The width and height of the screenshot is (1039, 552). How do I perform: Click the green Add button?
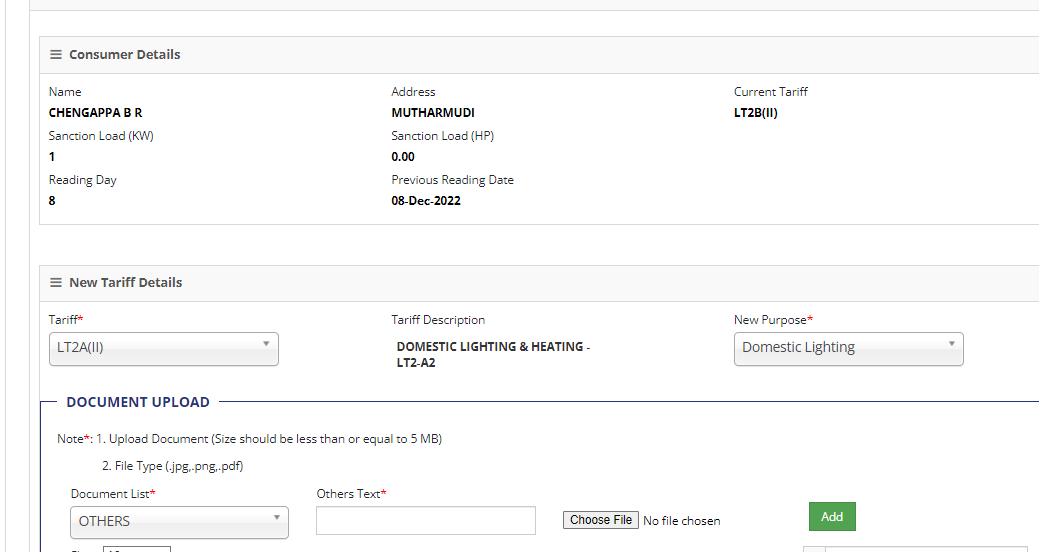pyautogui.click(x=832, y=517)
